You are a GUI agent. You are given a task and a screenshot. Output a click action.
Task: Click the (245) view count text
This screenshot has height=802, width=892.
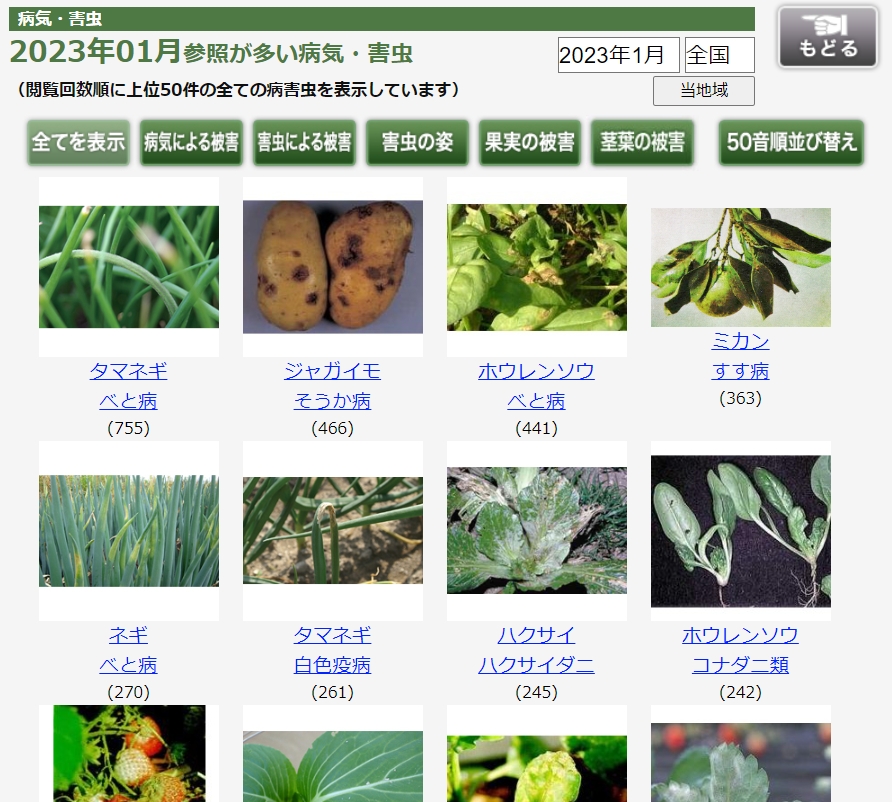pyautogui.click(x=536, y=692)
